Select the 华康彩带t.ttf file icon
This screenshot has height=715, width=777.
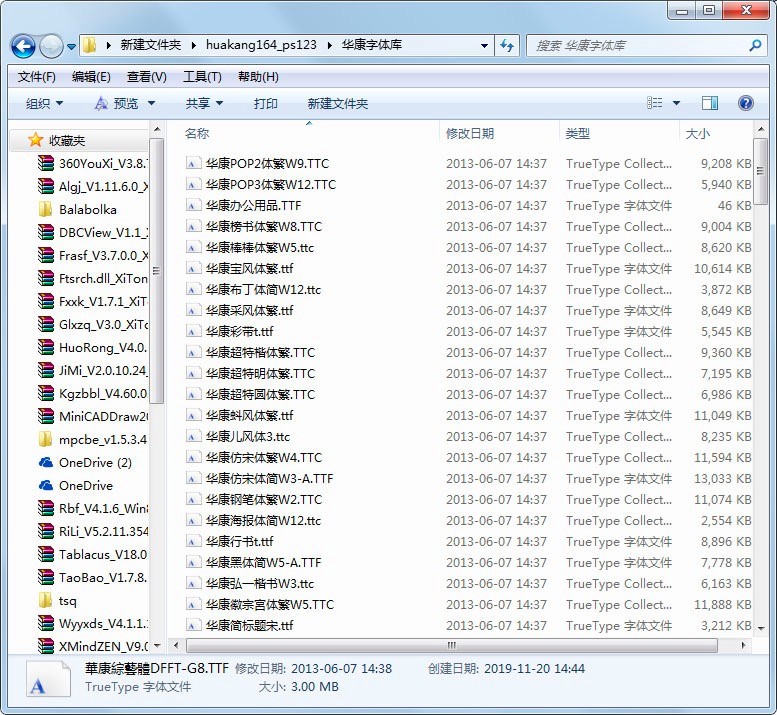click(x=193, y=331)
